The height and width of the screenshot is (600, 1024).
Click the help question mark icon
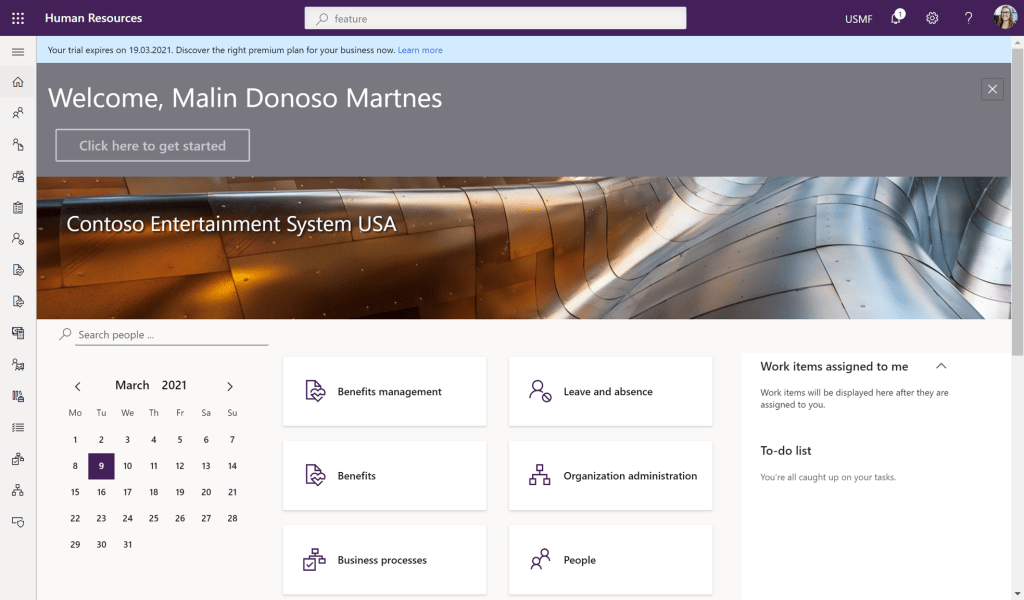click(968, 18)
